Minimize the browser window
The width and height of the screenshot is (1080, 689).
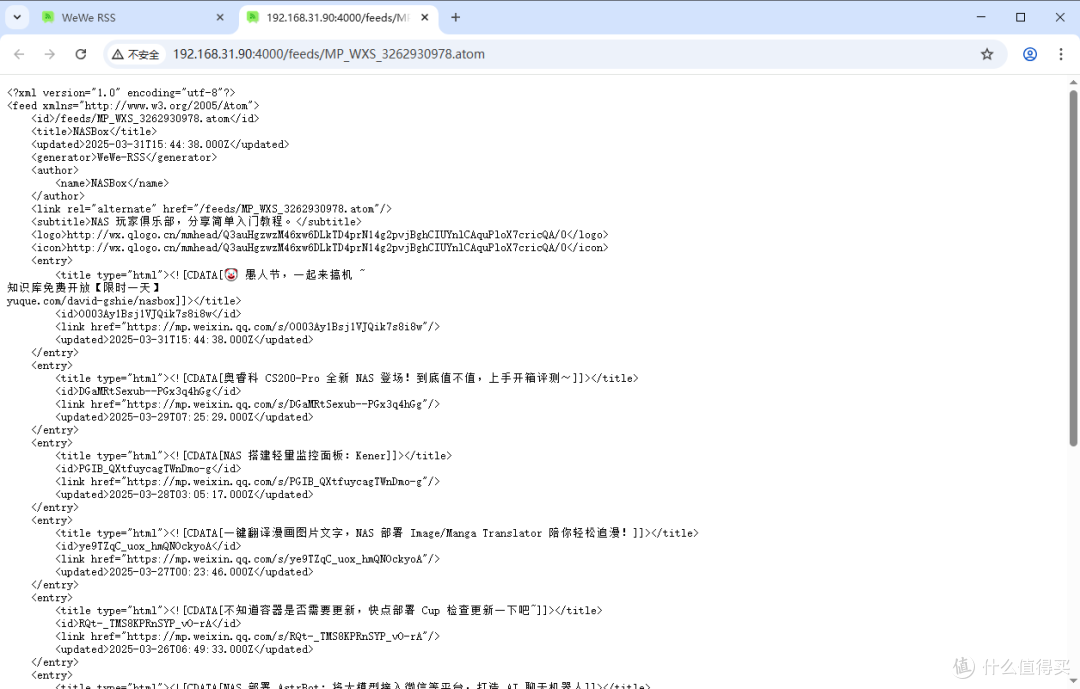(981, 17)
